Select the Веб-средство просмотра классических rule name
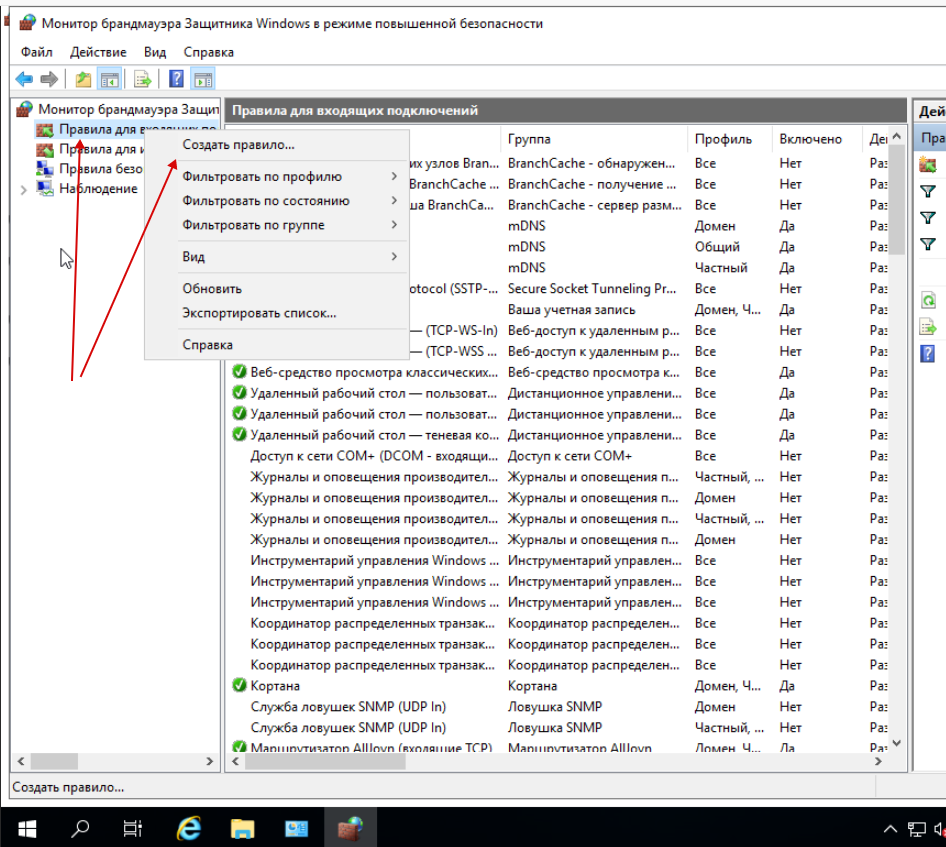Image resolution: width=946 pixels, height=847 pixels. tap(374, 372)
